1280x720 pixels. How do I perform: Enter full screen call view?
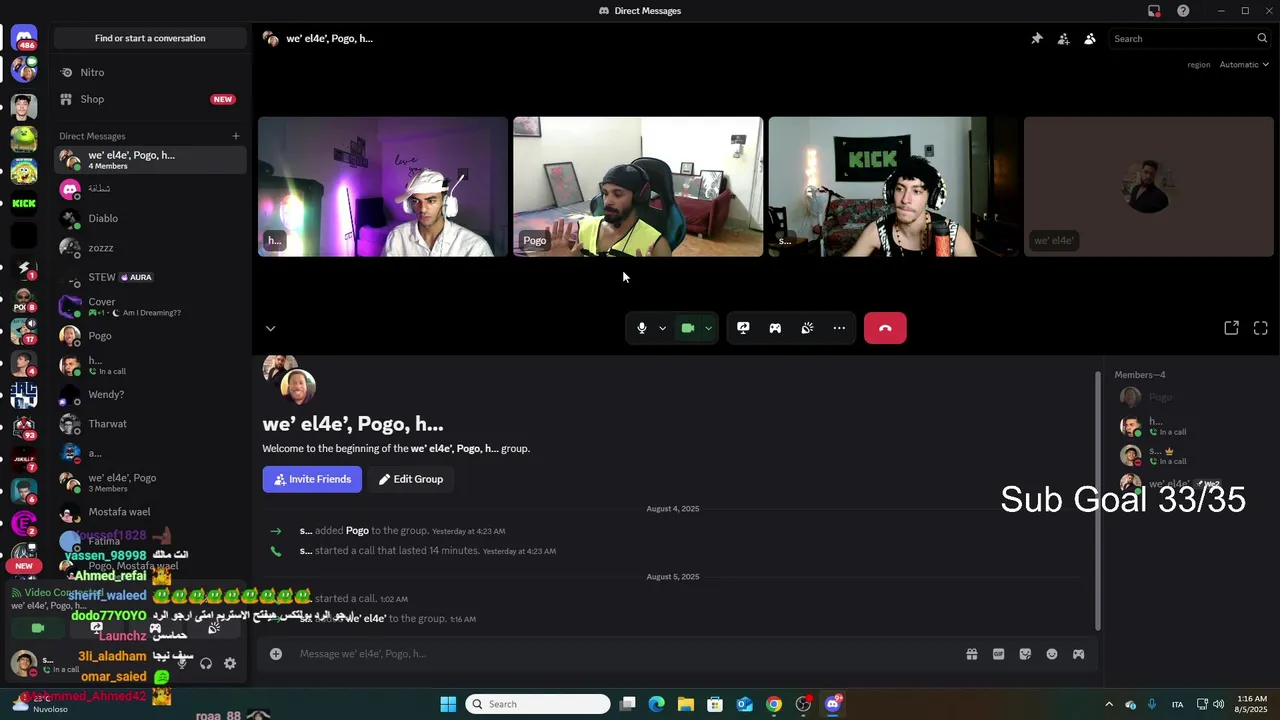[x=1261, y=328]
